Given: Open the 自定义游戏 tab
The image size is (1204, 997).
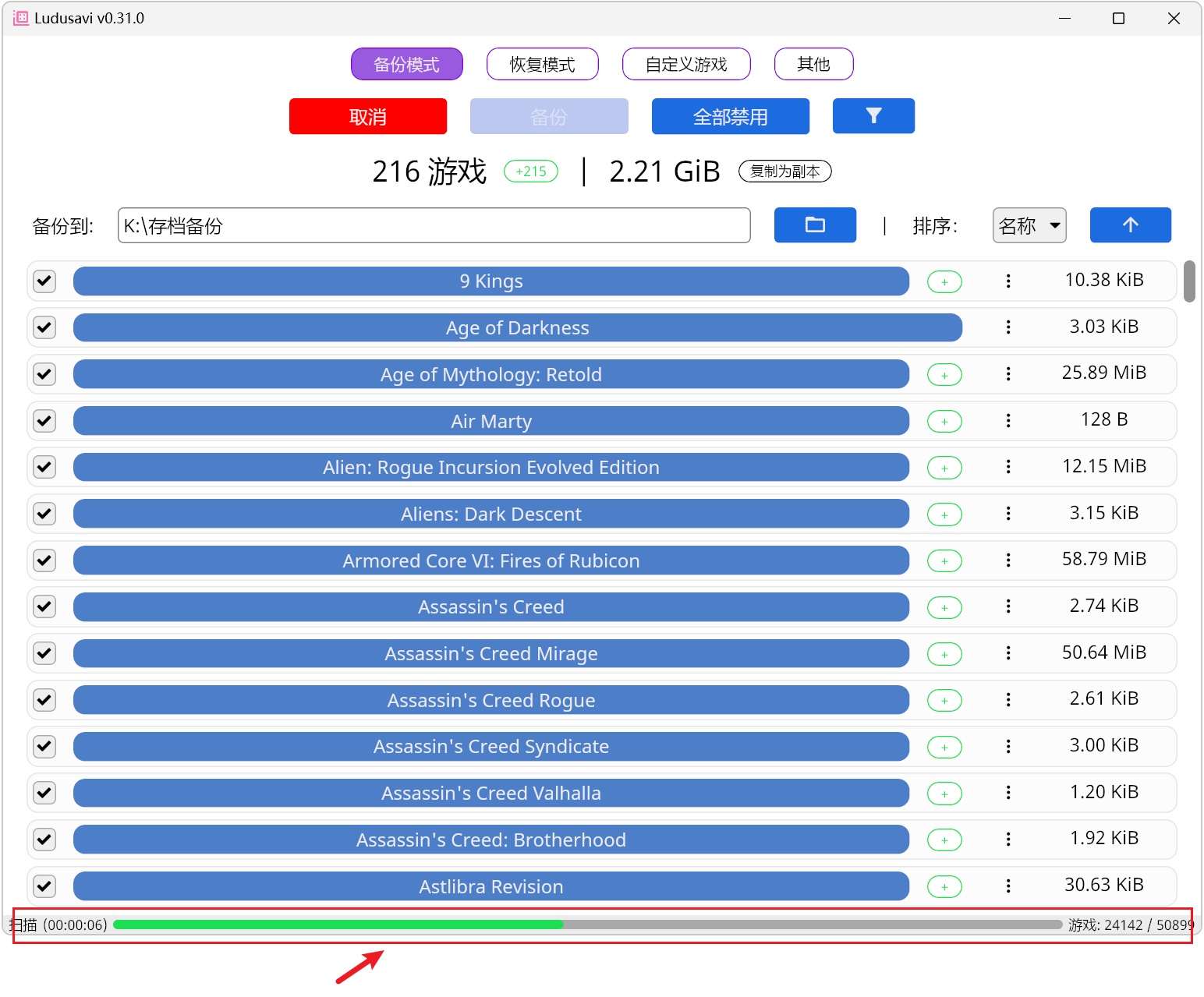Looking at the screenshot, I should [x=686, y=64].
